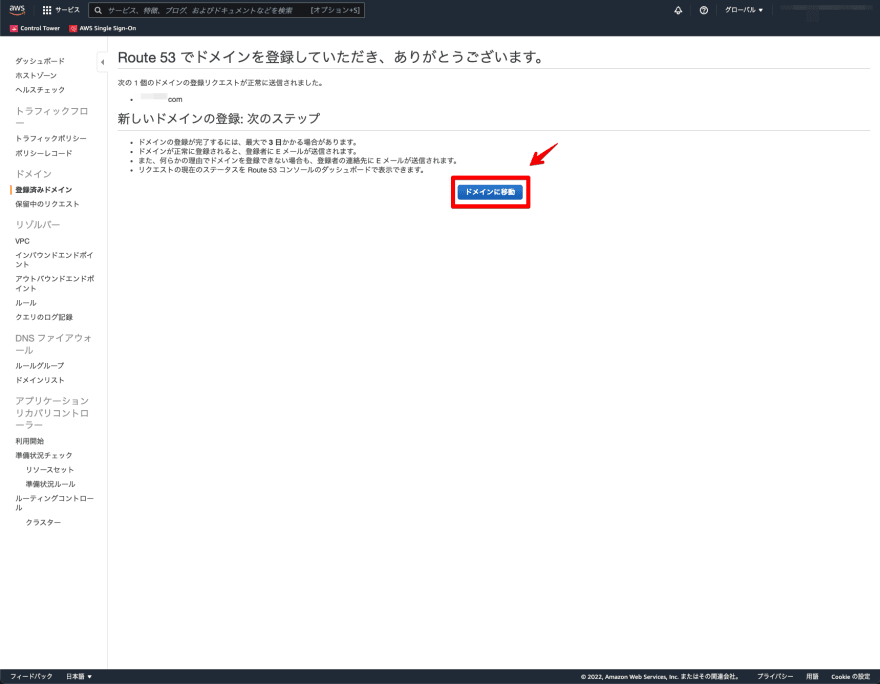Open ダッシュボード in sidebar
The image size is (880, 684).
click(40, 61)
